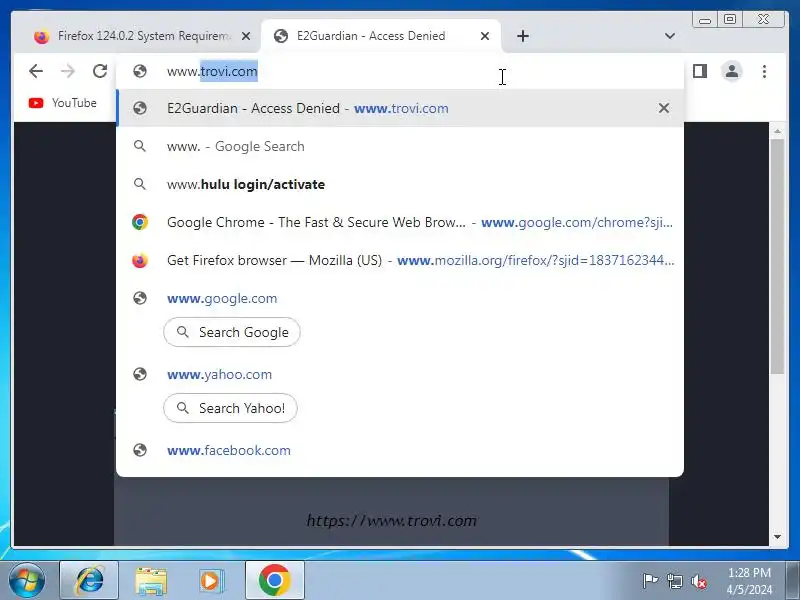Open the Chrome three-dot menu
800x600 pixels.
click(764, 71)
